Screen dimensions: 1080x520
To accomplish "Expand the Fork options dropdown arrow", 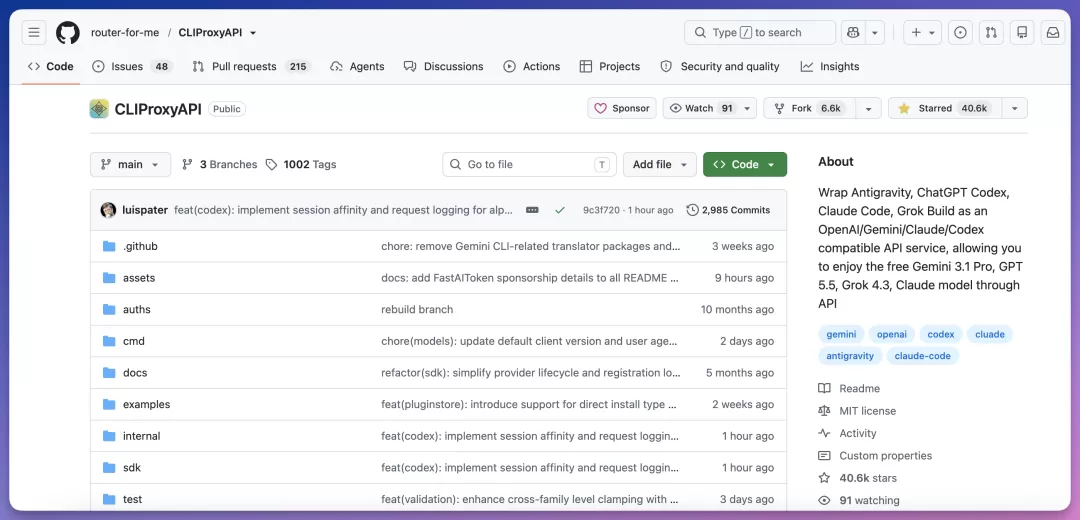I will tap(868, 108).
